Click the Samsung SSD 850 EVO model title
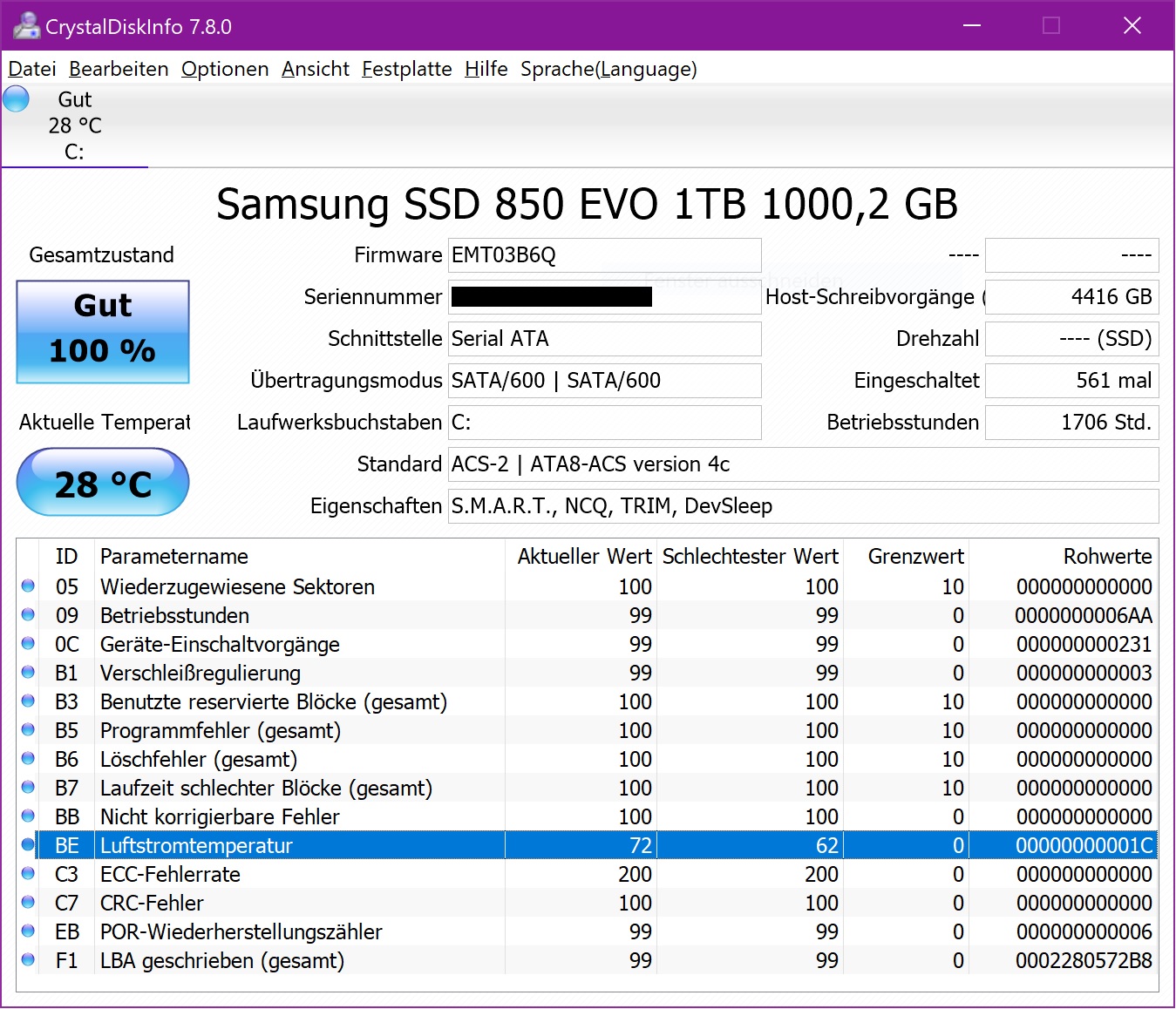 pos(587,204)
